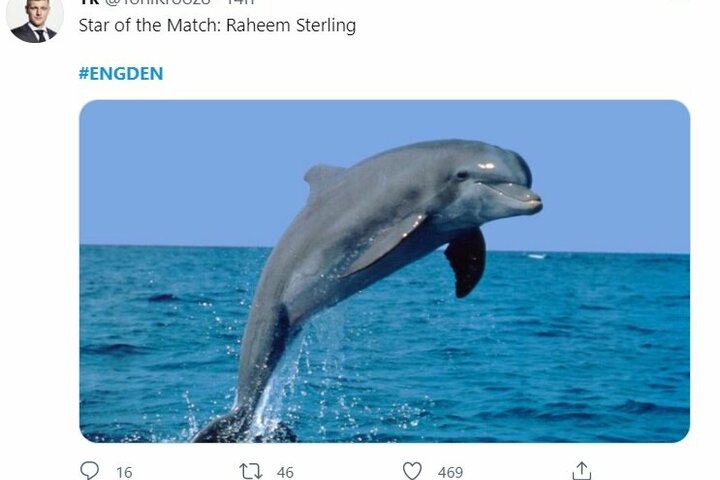Click the reply count 16
720x480 pixels.
(124, 472)
